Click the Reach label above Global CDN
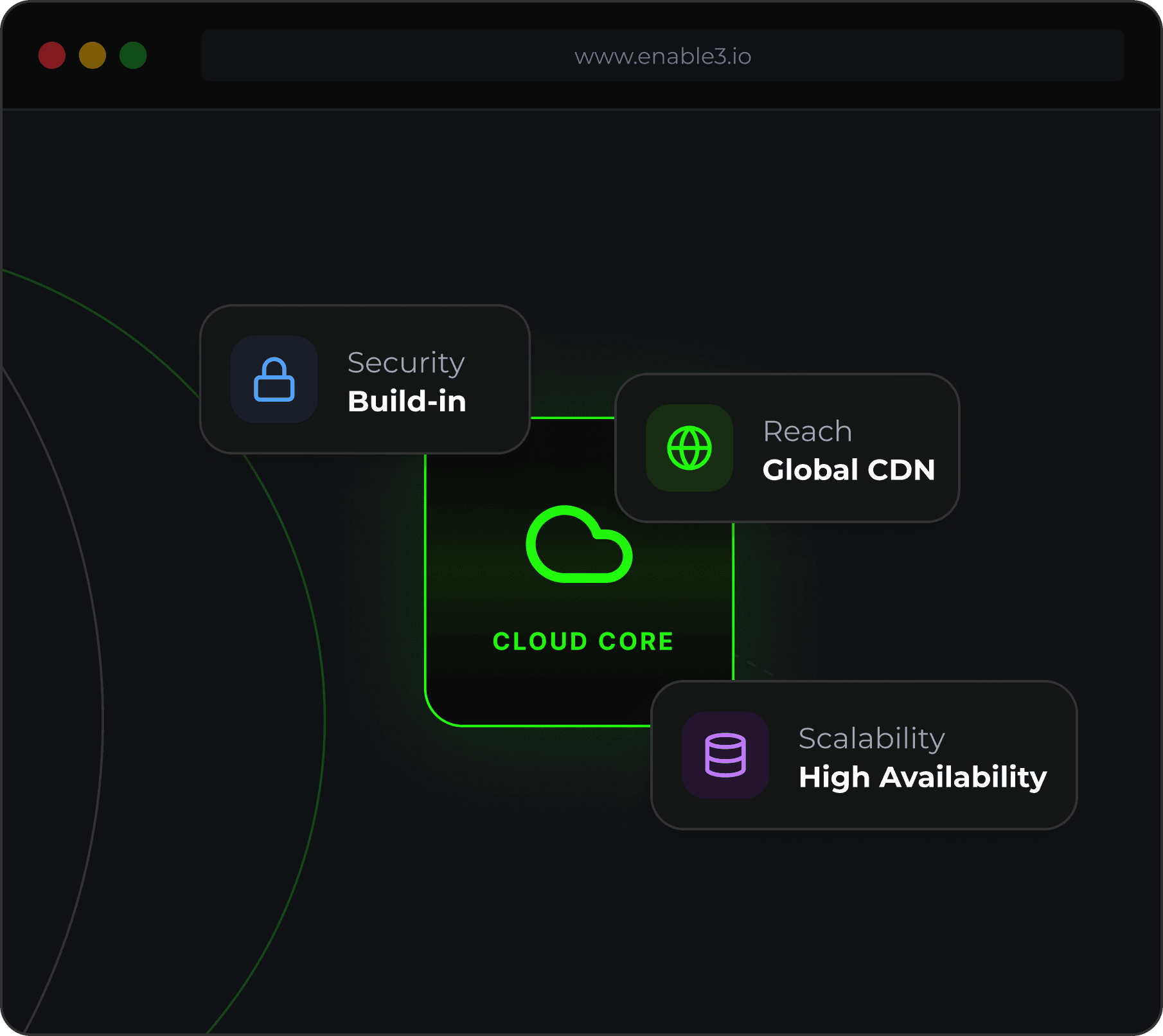Screen dimensions: 1163x1036 (x=806, y=431)
